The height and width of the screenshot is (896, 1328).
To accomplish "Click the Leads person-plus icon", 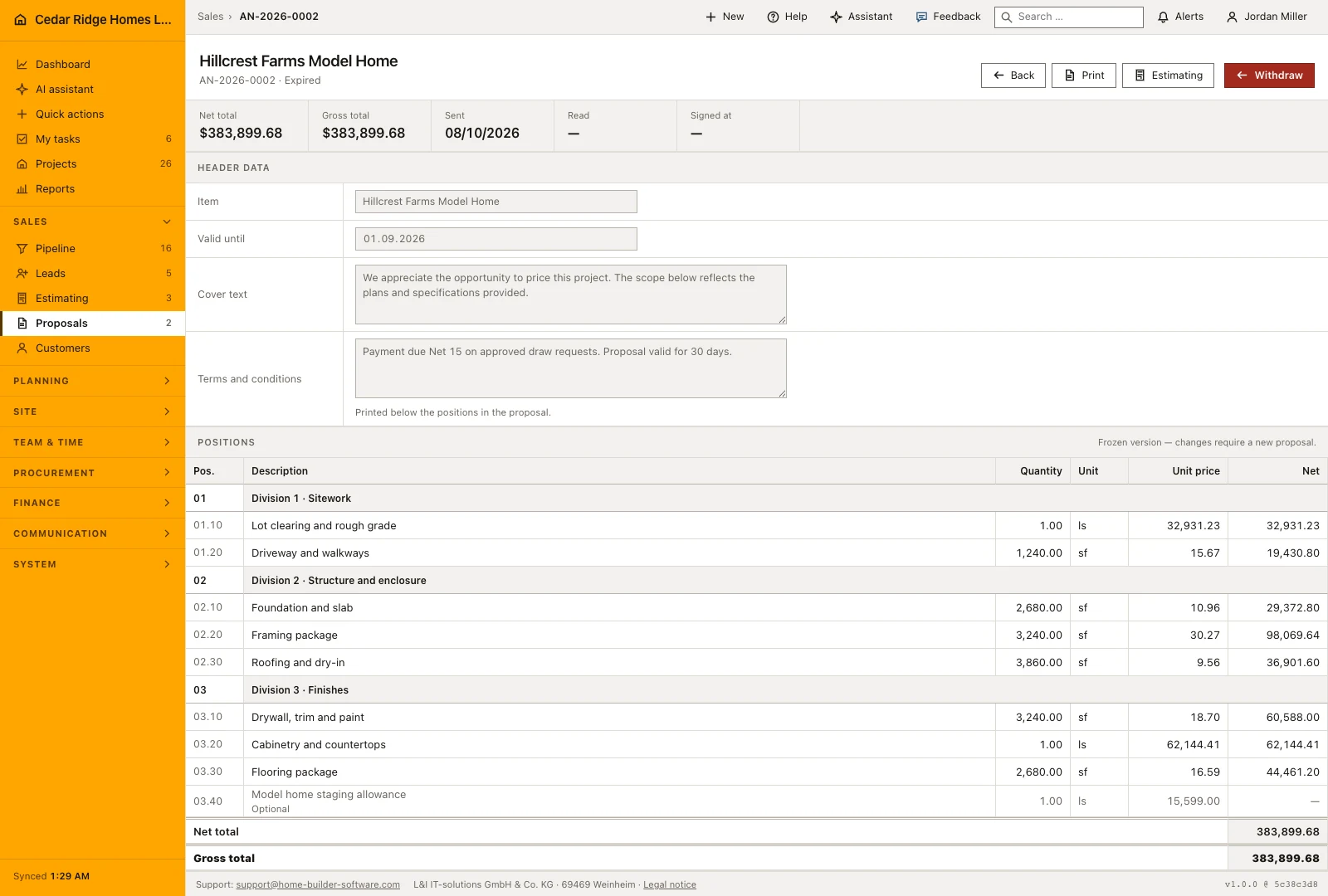I will point(22,274).
